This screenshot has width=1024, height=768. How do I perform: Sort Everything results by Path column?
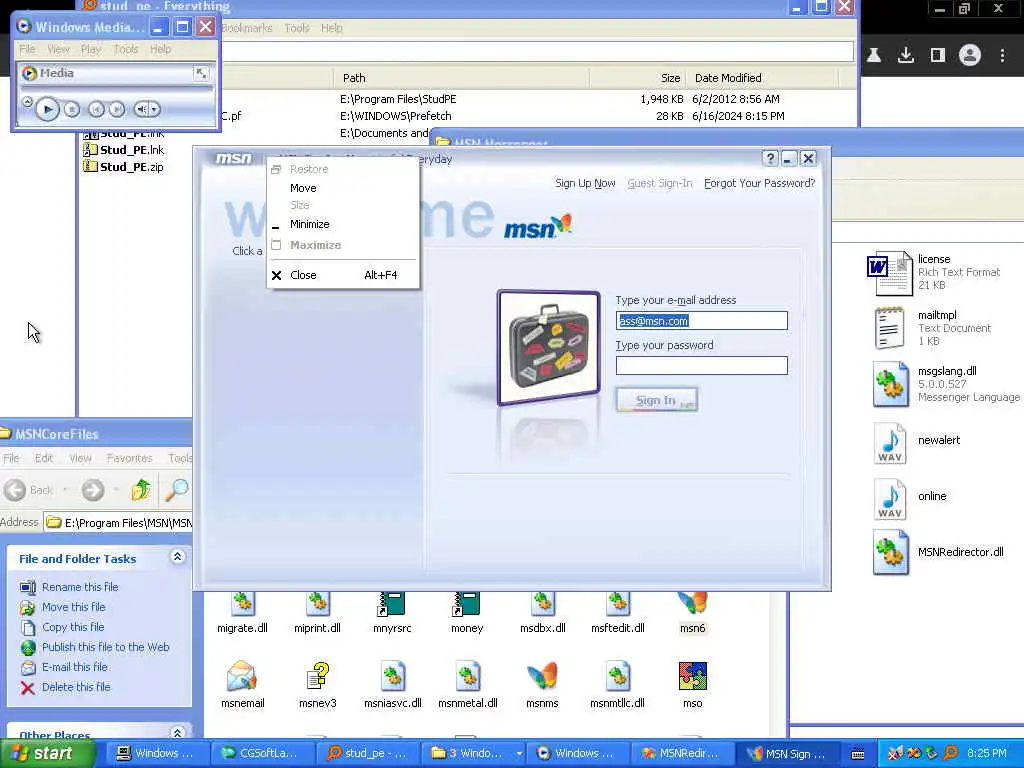click(461, 78)
